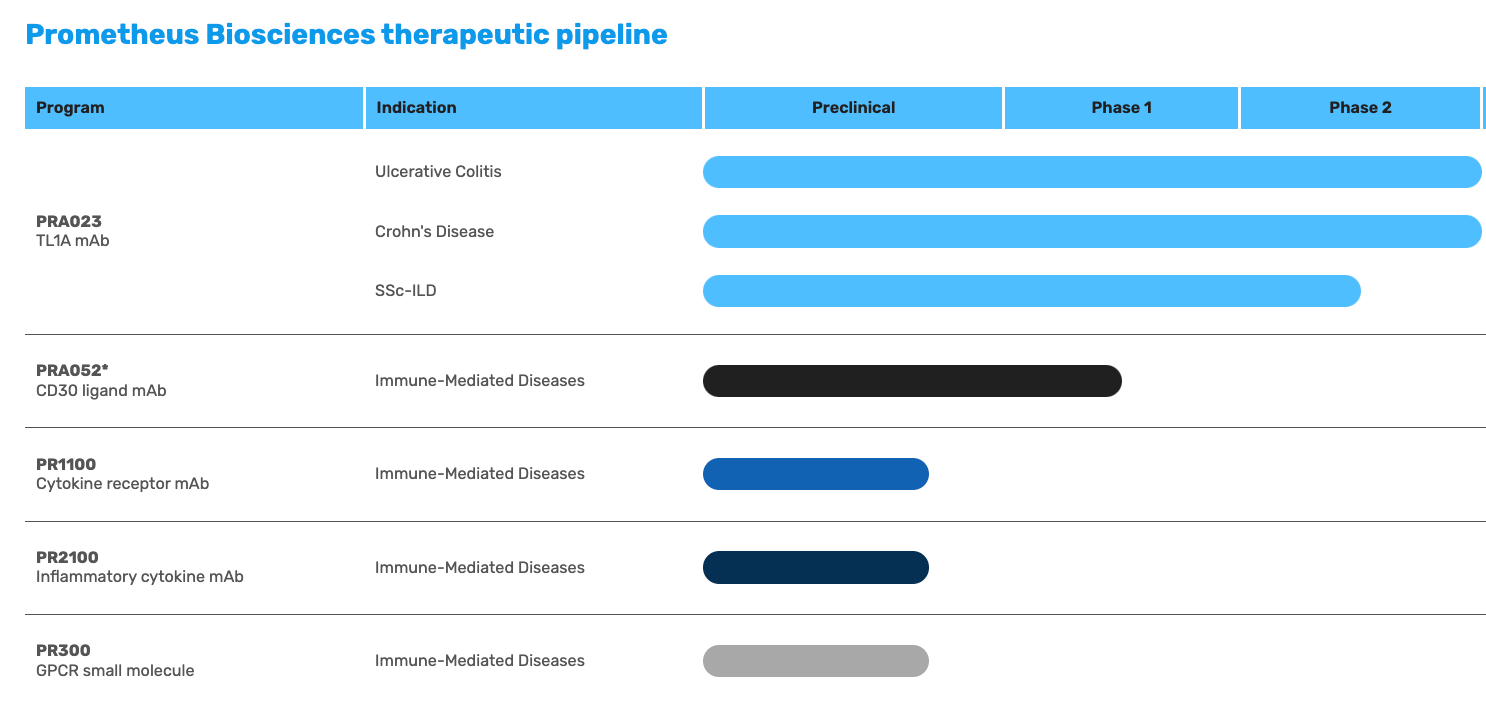The width and height of the screenshot is (1486, 706).
Task: Click the Prometheus Biosciences therapeutic pipeline title
Action: [x=346, y=35]
